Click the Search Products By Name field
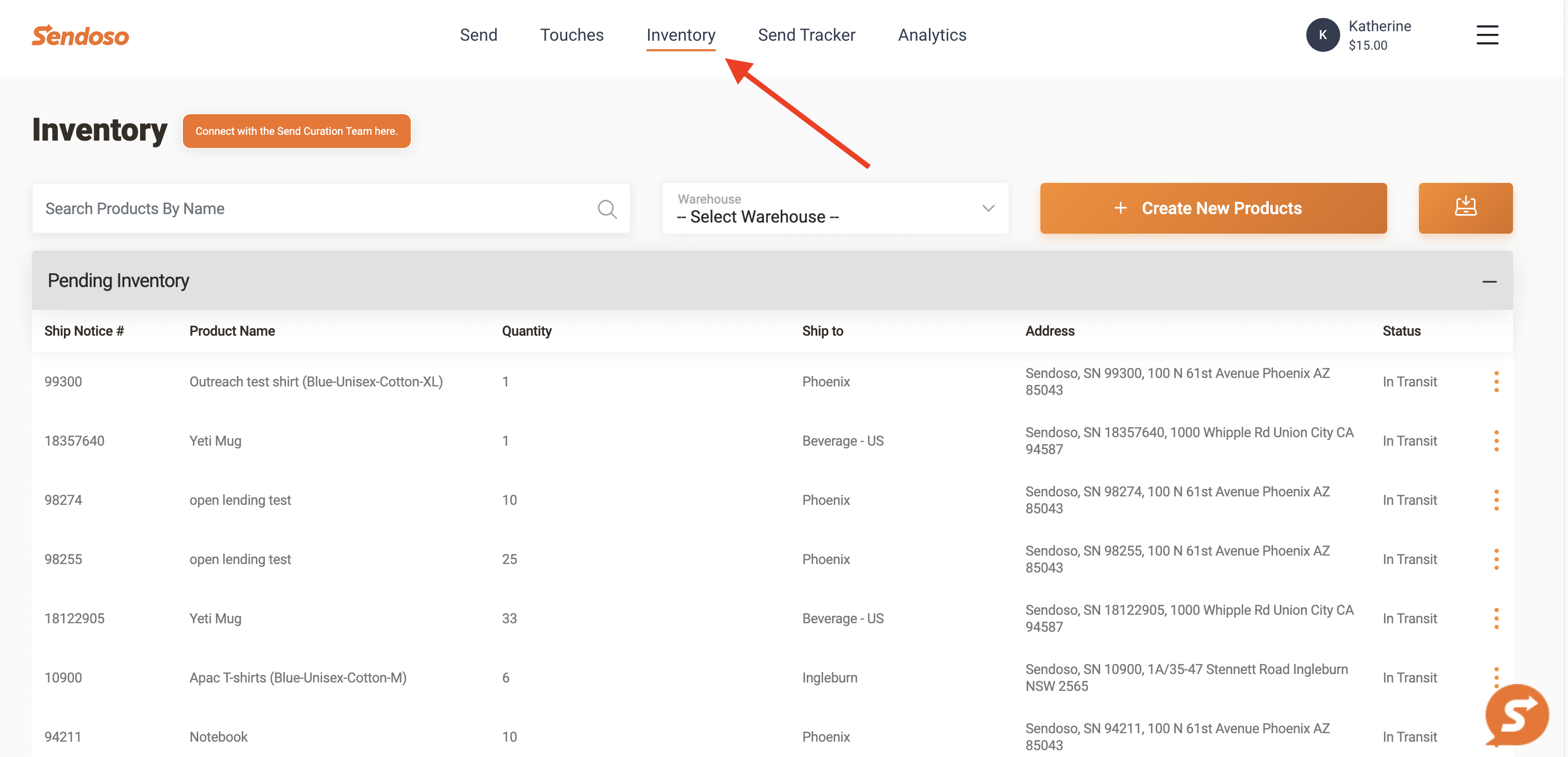1568x757 pixels. pos(274,208)
